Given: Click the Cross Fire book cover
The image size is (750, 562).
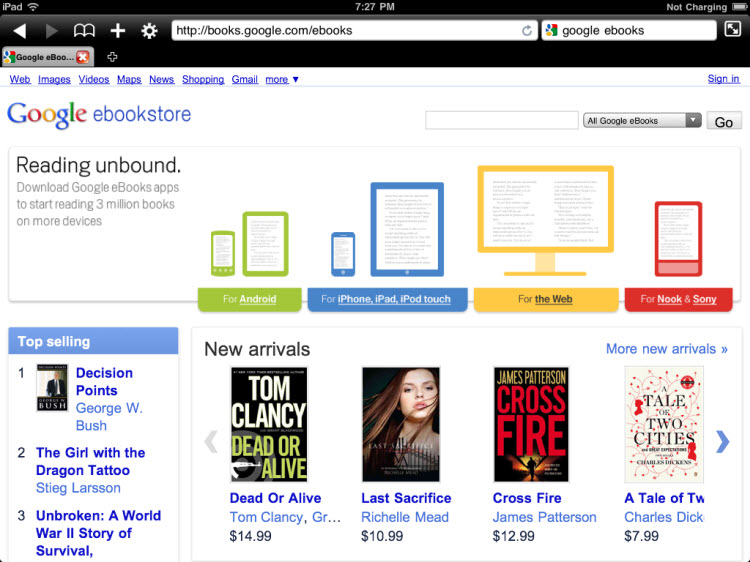Looking at the screenshot, I should (531, 424).
